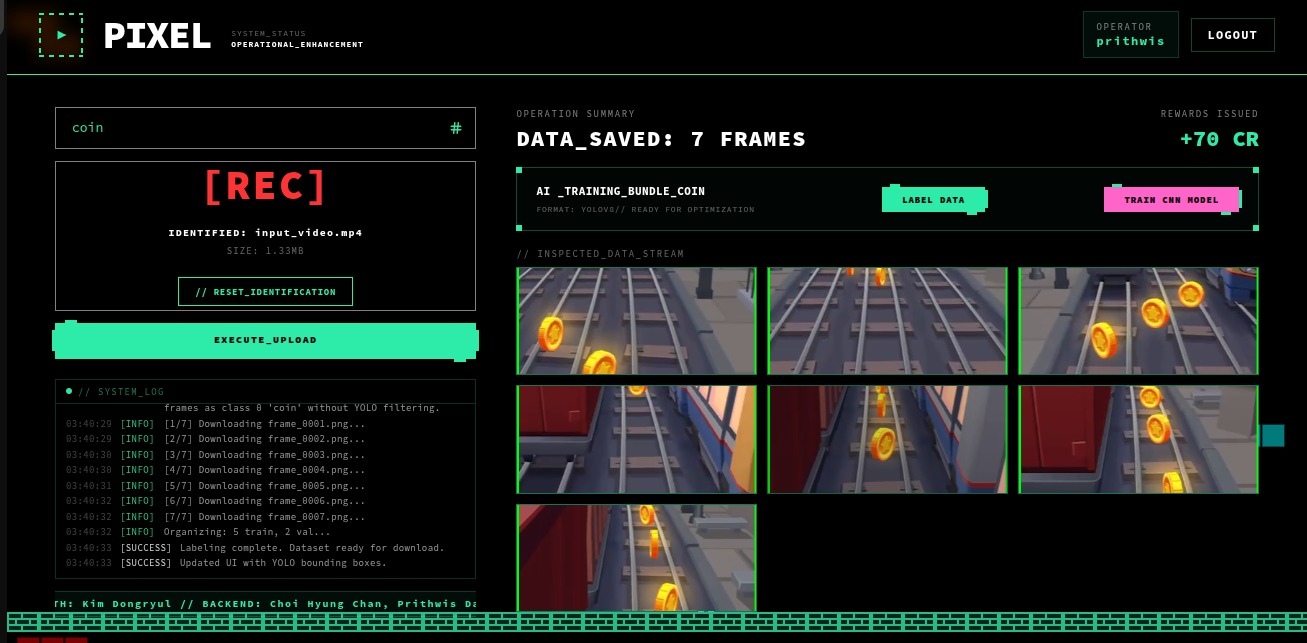Viewport: 1307px width, 643px height.
Task: Open fourth thumbnail, red train and tracks, no coins
Action: (x=637, y=440)
